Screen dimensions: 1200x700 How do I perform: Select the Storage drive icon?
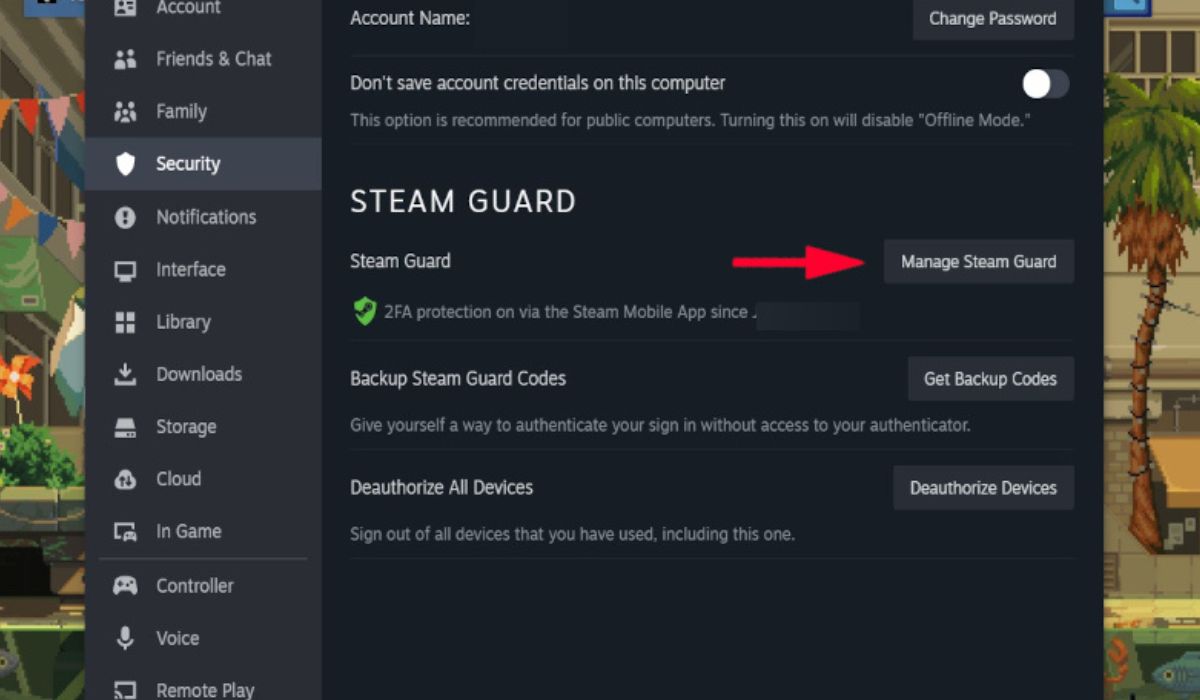(126, 427)
